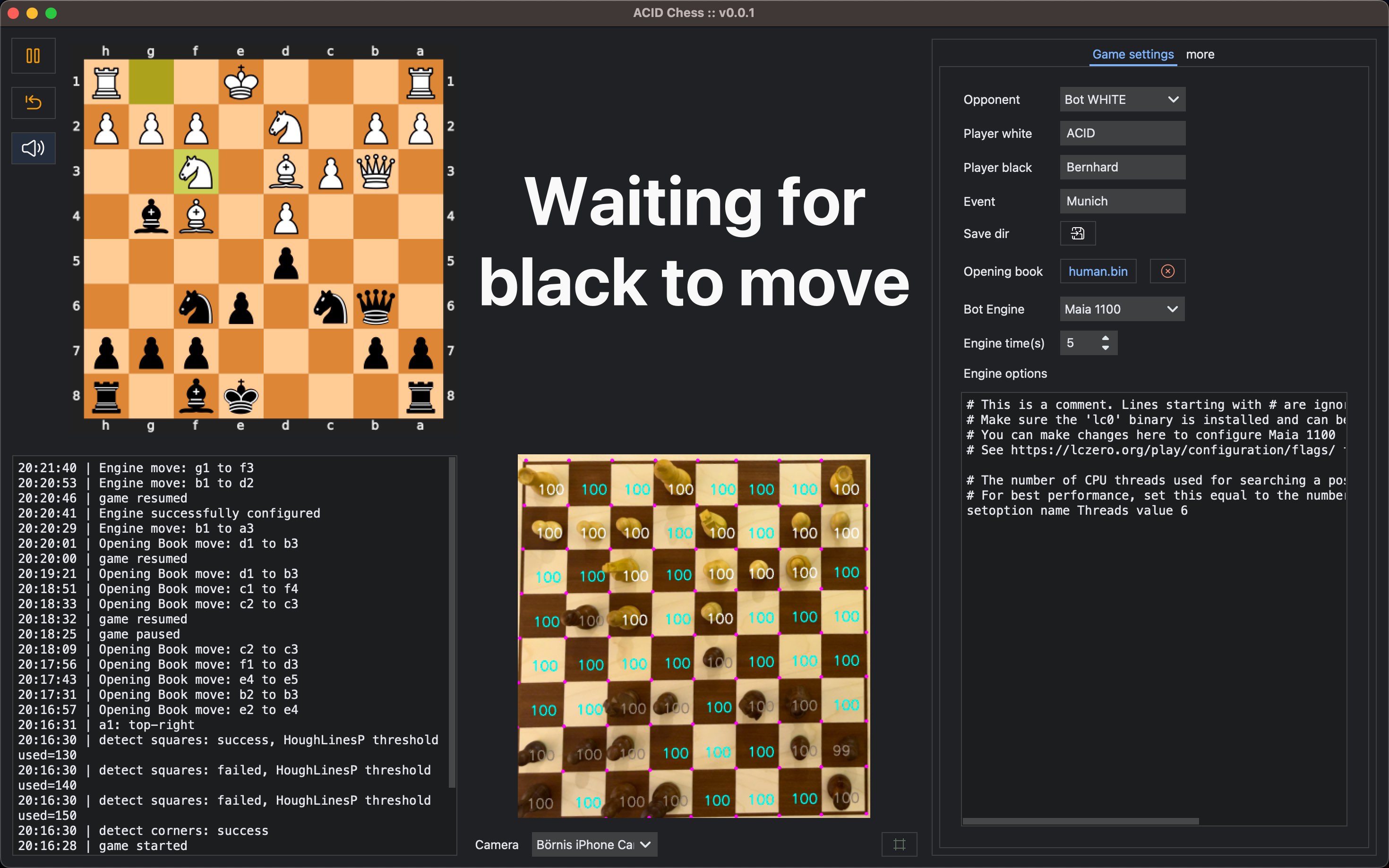Toggle the sound/mute icon
The height and width of the screenshot is (868, 1389).
point(33,147)
